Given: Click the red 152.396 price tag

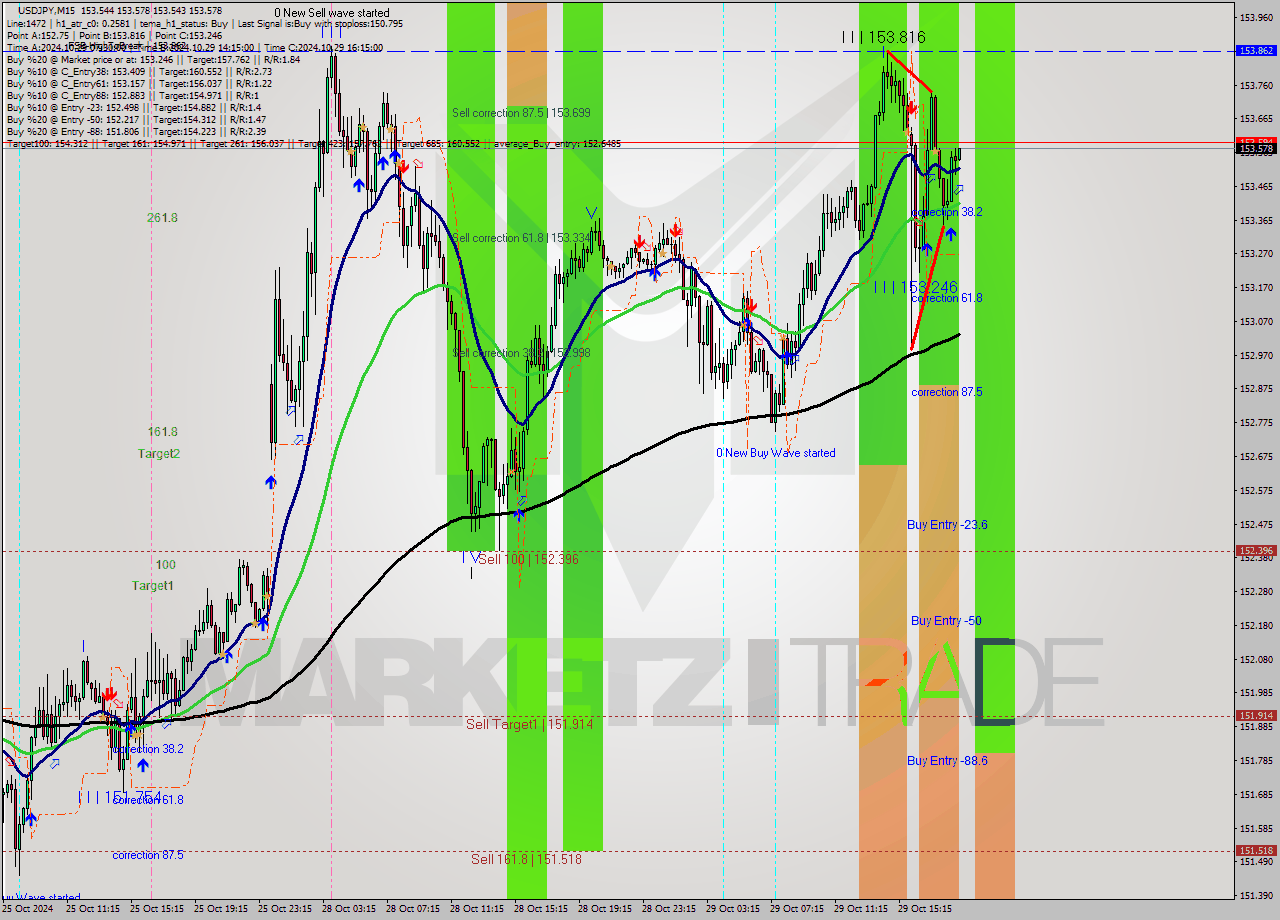Looking at the screenshot, I should coord(1256,550).
